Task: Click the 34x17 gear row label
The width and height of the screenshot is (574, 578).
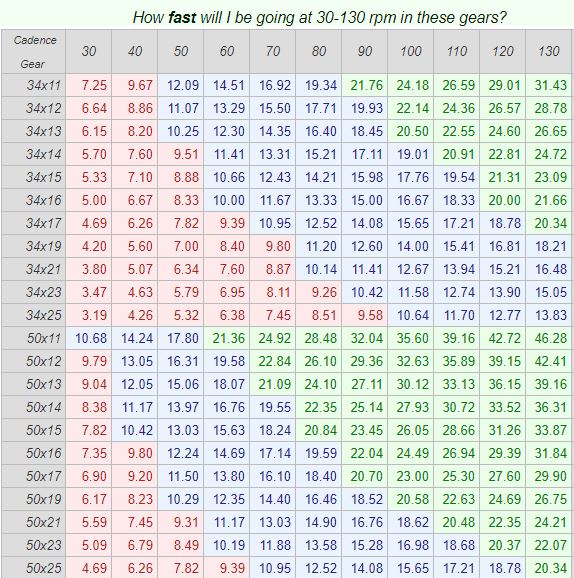Action: click(x=34, y=223)
